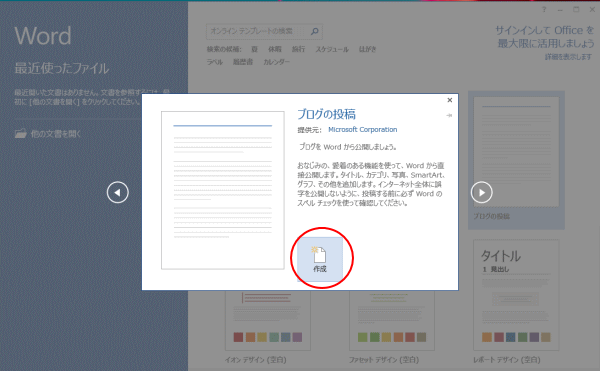Click the search magnifier icon
Viewport: 600px width, 371px height.
315,31
